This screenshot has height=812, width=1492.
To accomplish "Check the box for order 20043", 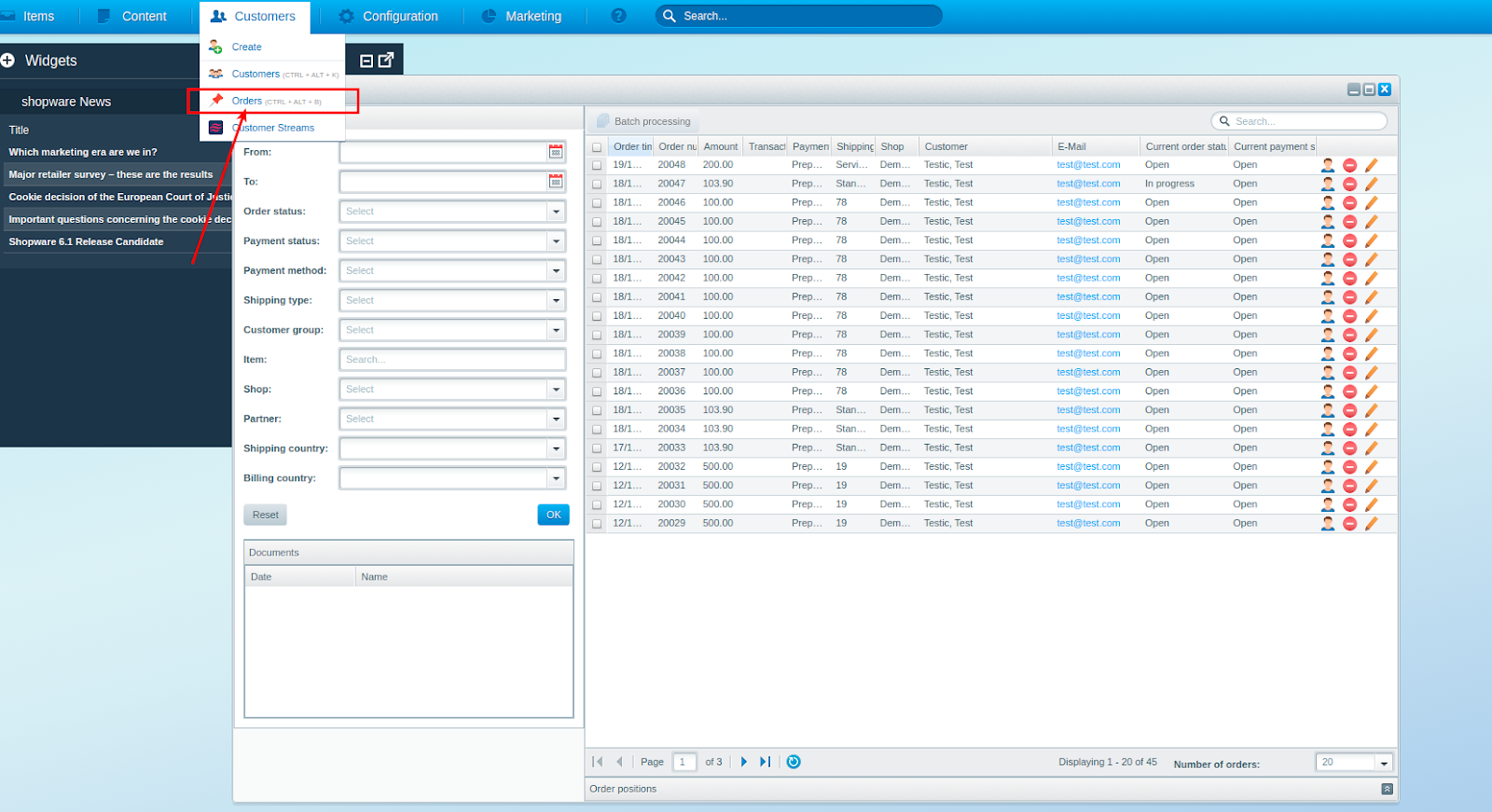I will click(597, 260).
